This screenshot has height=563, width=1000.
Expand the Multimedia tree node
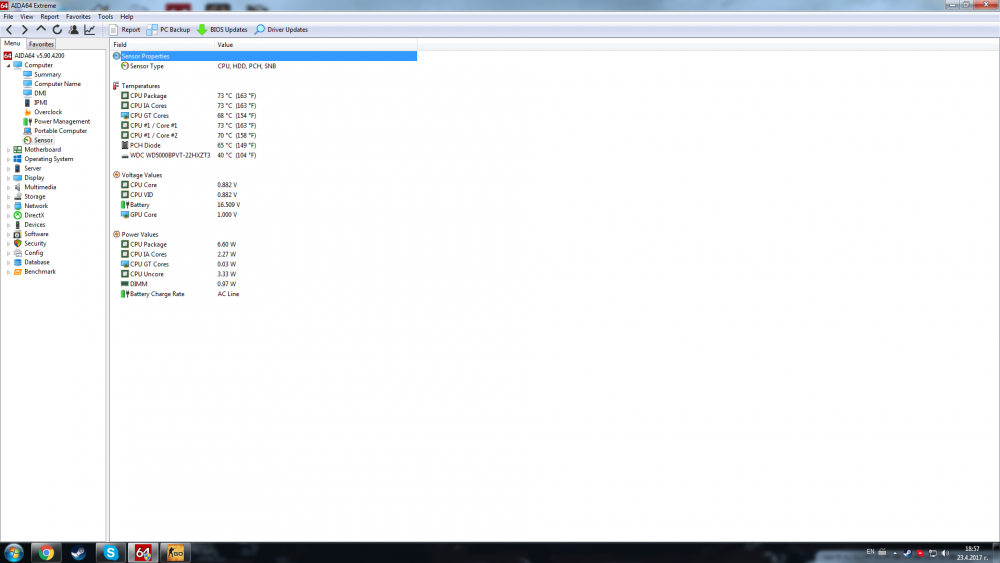coord(8,187)
